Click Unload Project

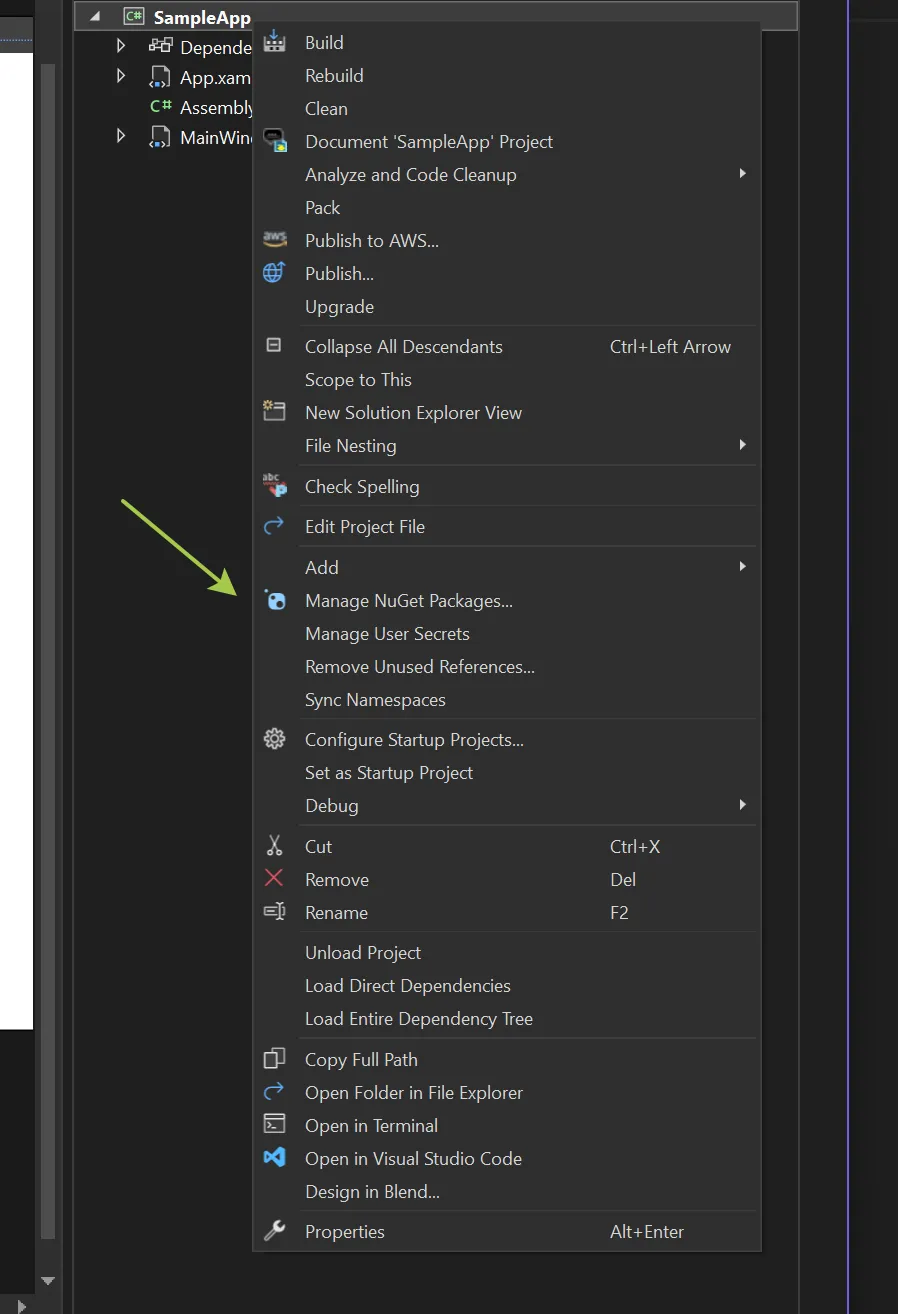pos(362,952)
